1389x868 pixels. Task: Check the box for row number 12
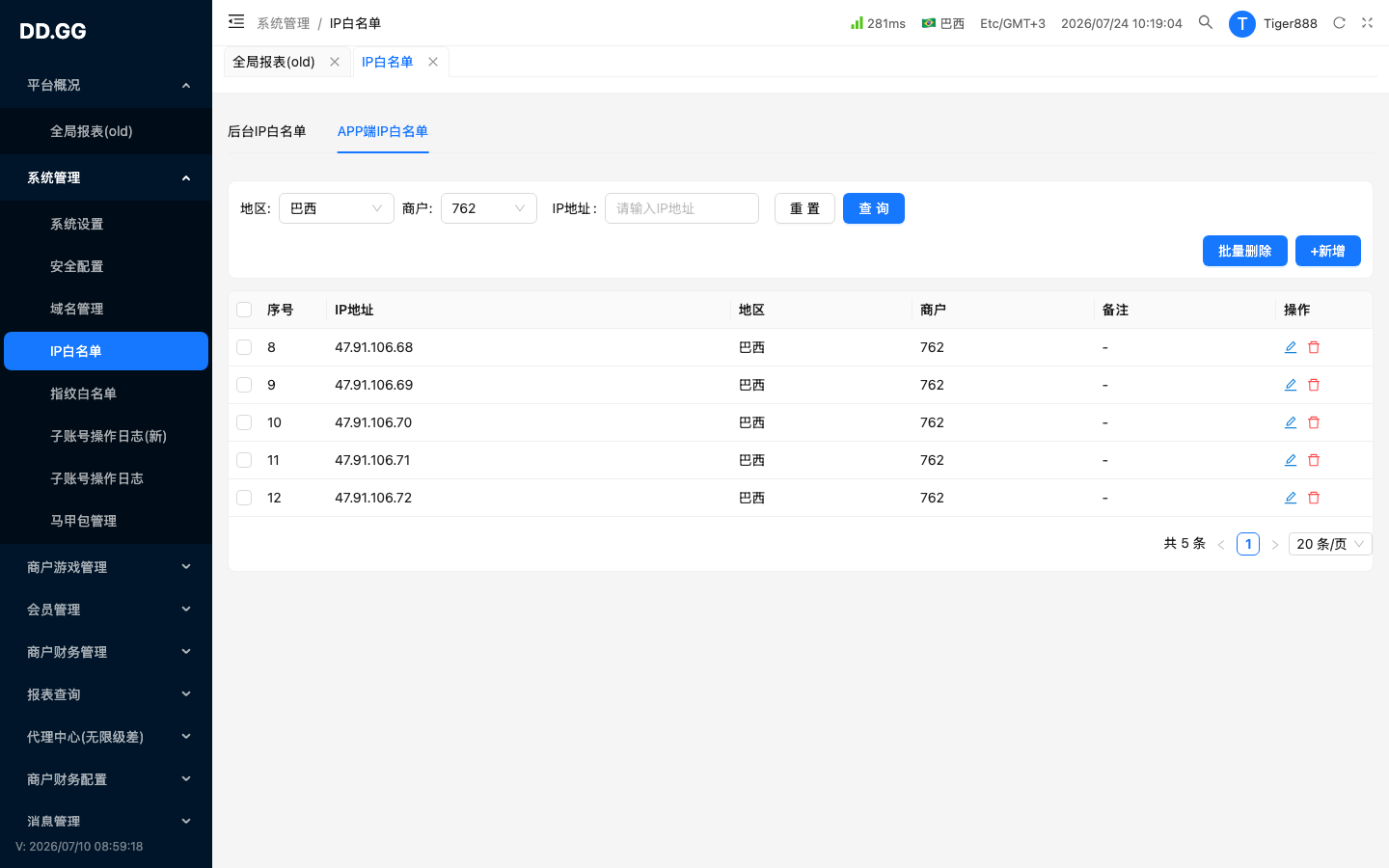point(244,498)
